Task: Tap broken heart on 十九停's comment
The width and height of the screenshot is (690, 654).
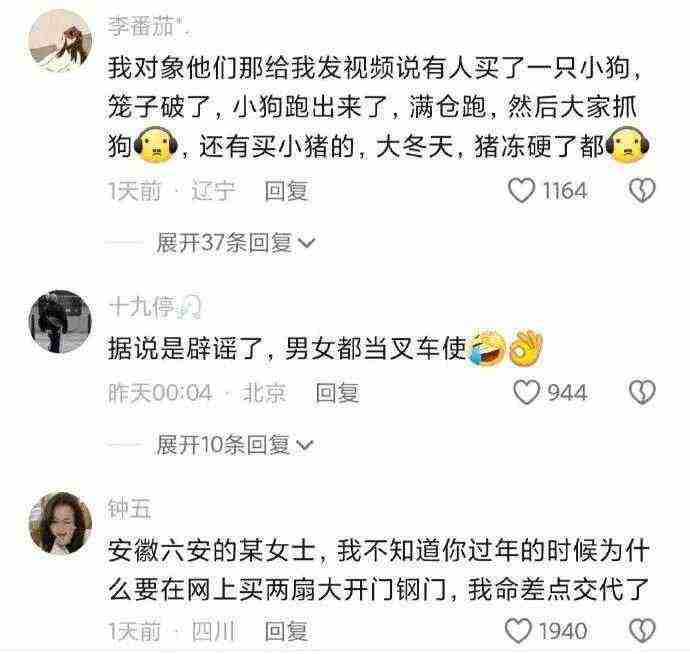Action: pyautogui.click(x=642, y=392)
